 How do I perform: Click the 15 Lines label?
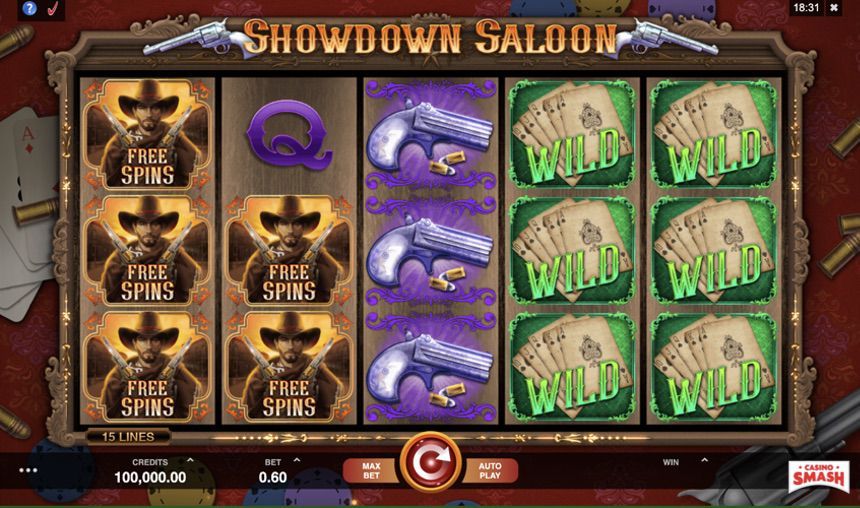pos(128,437)
